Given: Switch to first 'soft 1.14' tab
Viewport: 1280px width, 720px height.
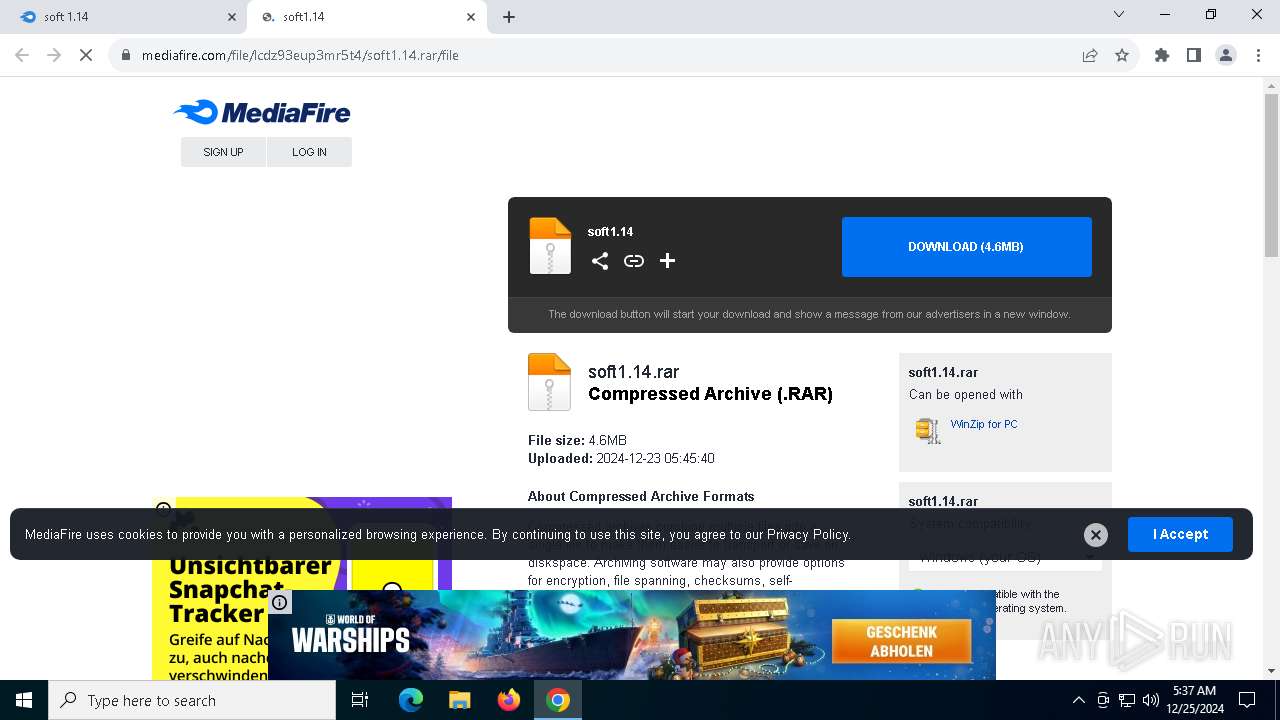Looking at the screenshot, I should 126,17.
